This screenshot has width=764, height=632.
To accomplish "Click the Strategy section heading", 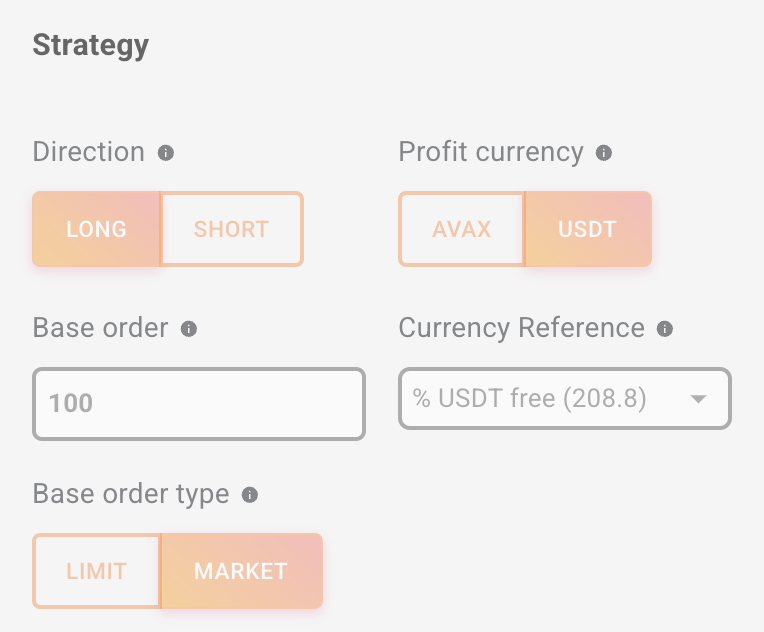I will (90, 45).
